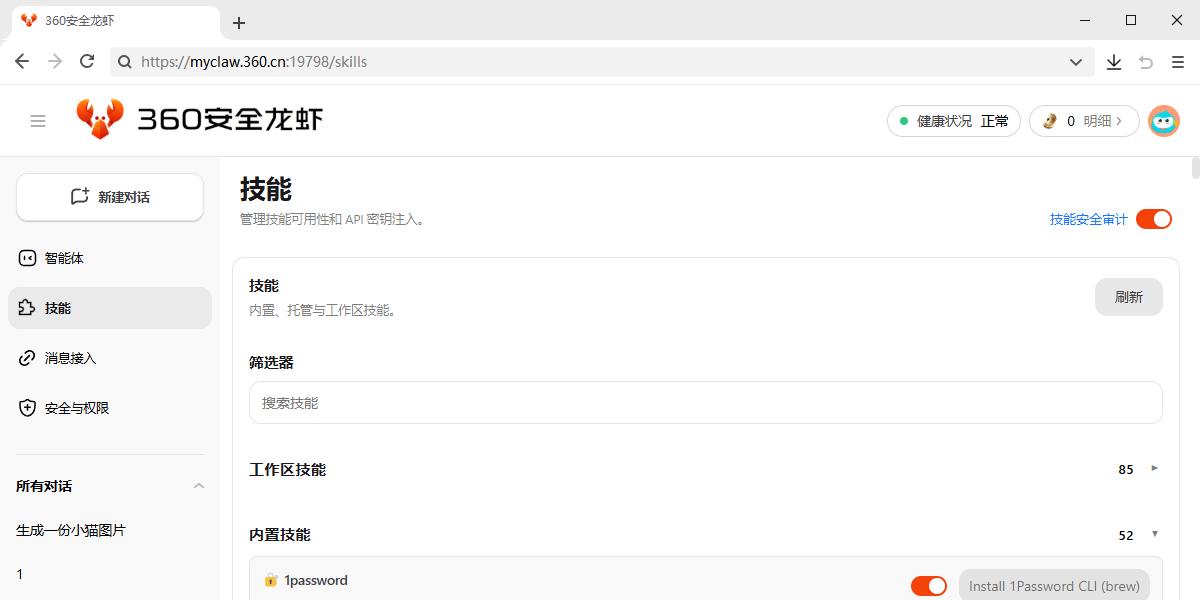The image size is (1200, 600).
Task: Collapse the 内置技能 section
Action: 1154,534
